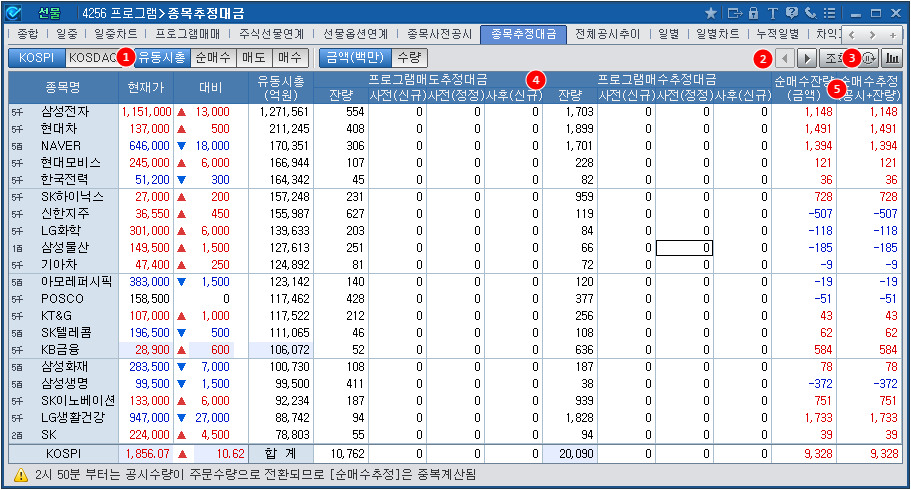
Task: Open help with the question bubble icon
Action: (x=791, y=13)
